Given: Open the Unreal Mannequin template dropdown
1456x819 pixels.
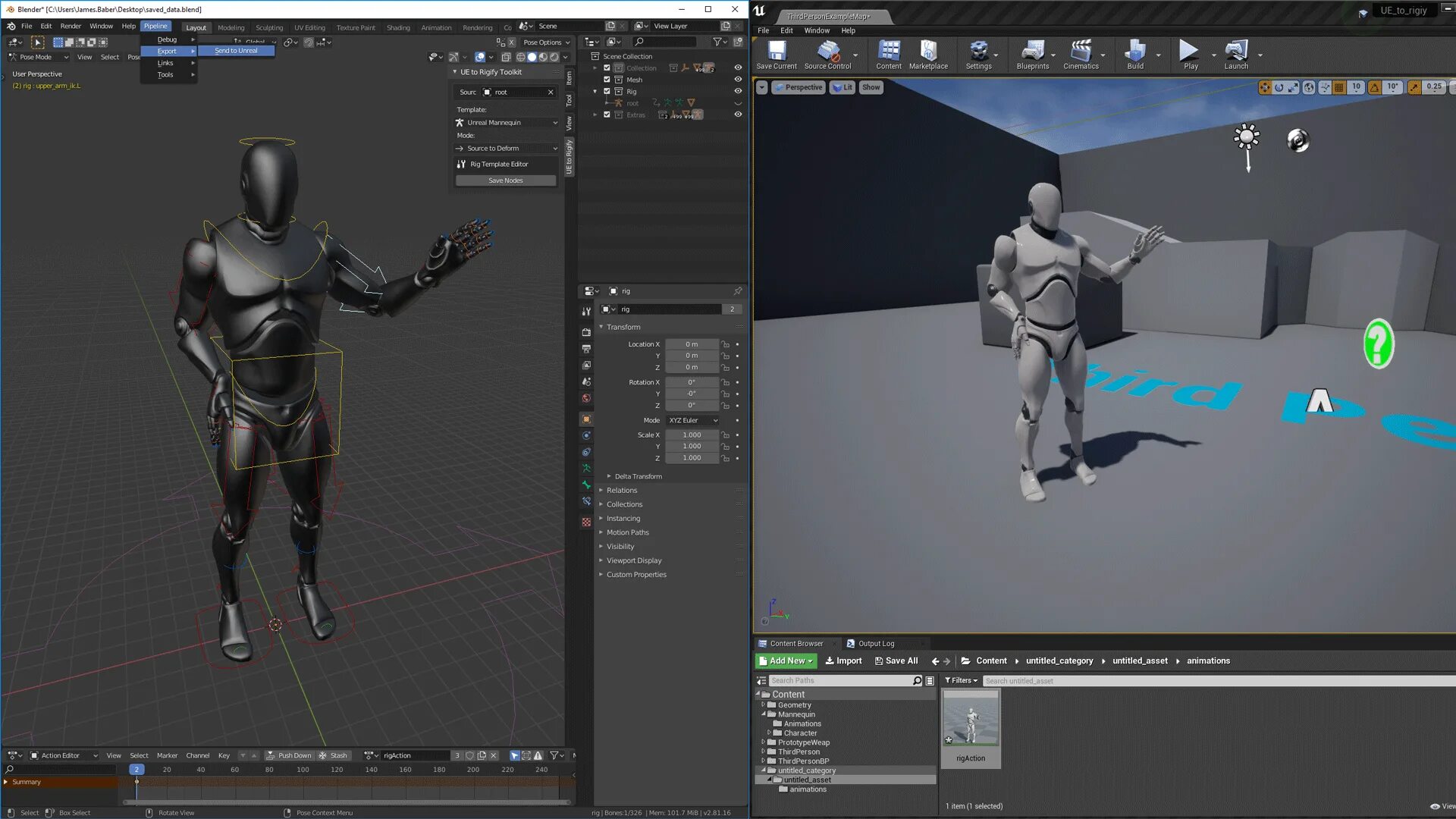Looking at the screenshot, I should click(506, 123).
